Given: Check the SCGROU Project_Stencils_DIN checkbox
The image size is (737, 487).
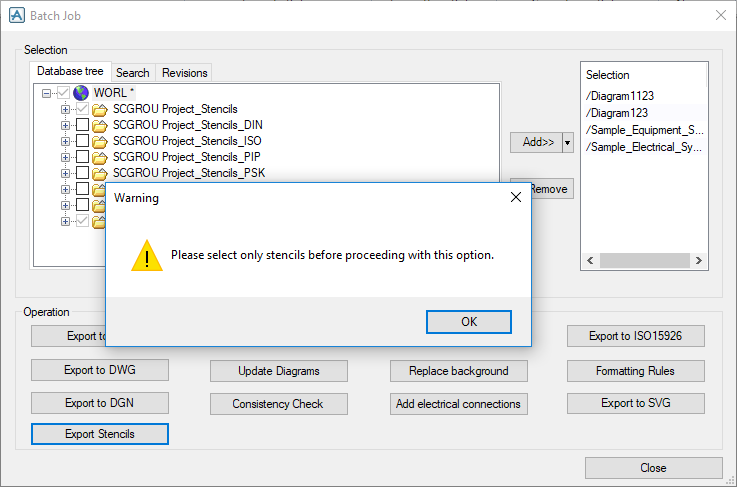Looking at the screenshot, I should click(x=82, y=125).
